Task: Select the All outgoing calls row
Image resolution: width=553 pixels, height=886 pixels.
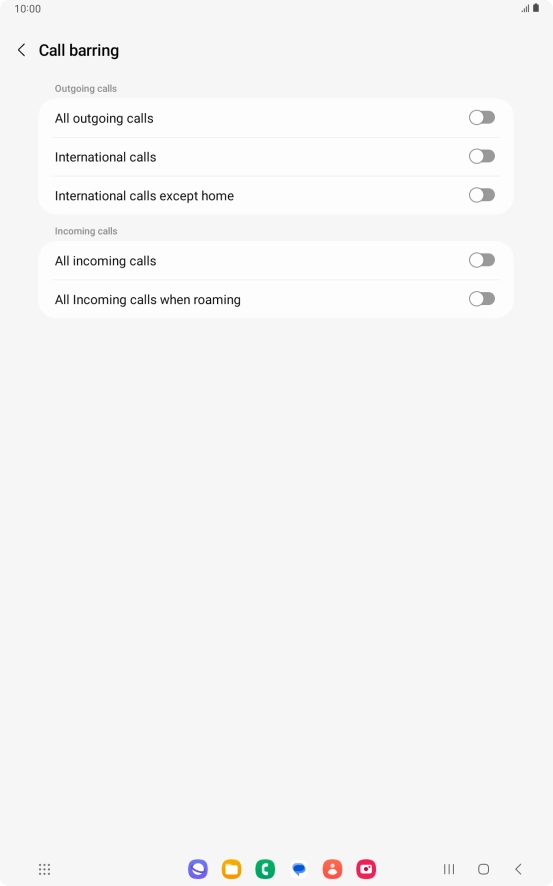Action: coord(276,118)
